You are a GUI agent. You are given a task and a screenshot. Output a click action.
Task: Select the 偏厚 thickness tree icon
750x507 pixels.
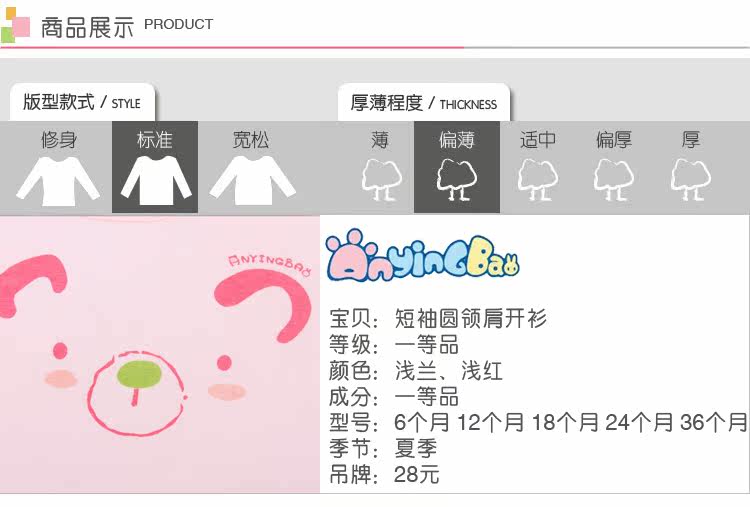(x=614, y=180)
